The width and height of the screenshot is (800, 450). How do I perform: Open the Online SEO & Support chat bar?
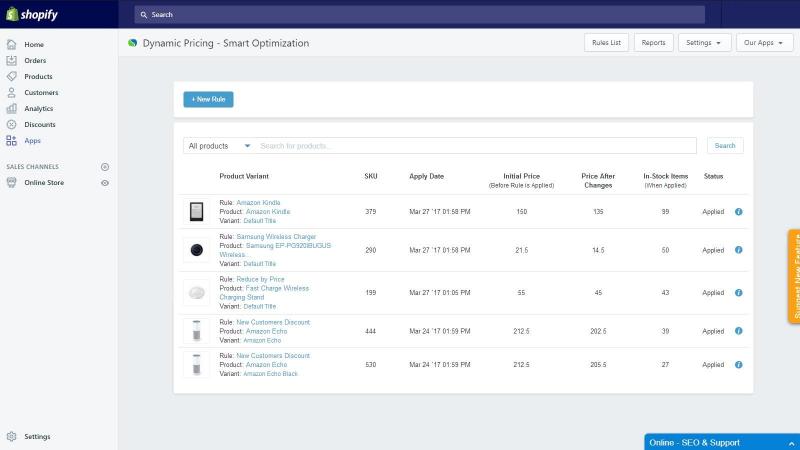[721, 442]
